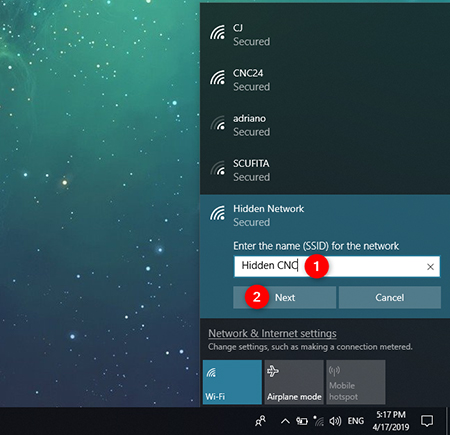Open the People icon in taskbar

coord(260,421)
